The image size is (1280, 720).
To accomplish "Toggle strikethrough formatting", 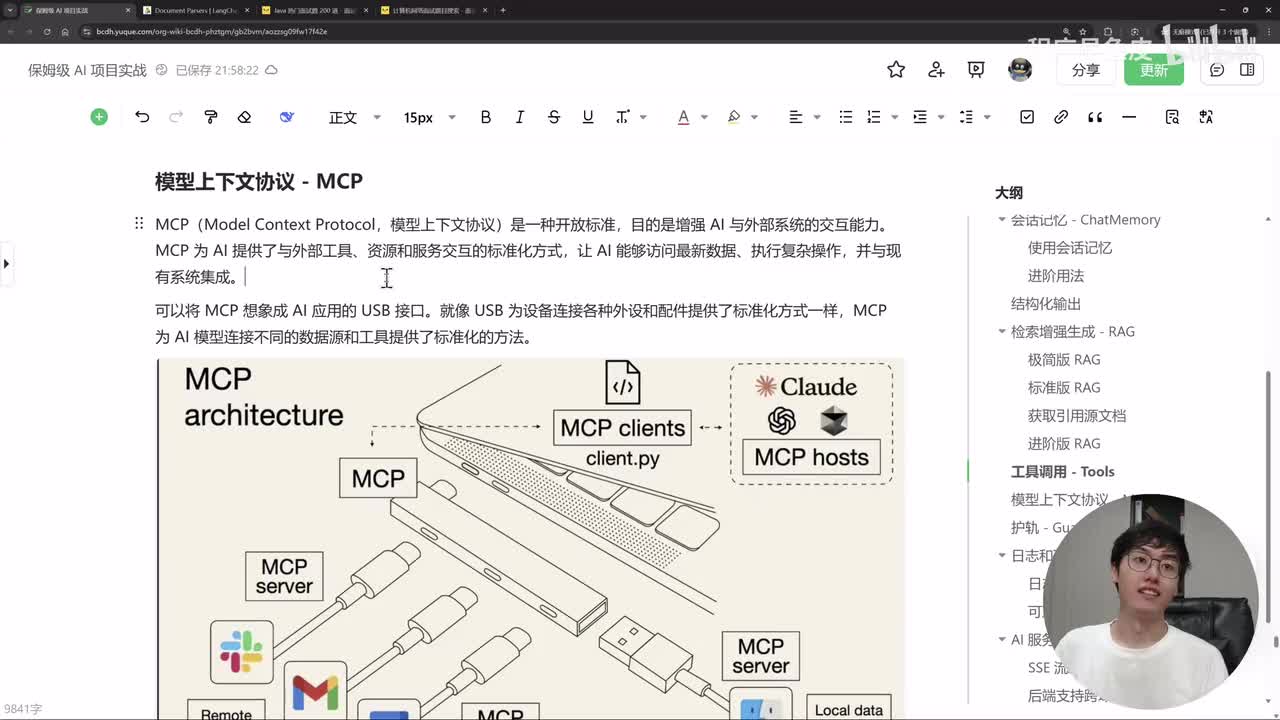I will click(x=554, y=117).
